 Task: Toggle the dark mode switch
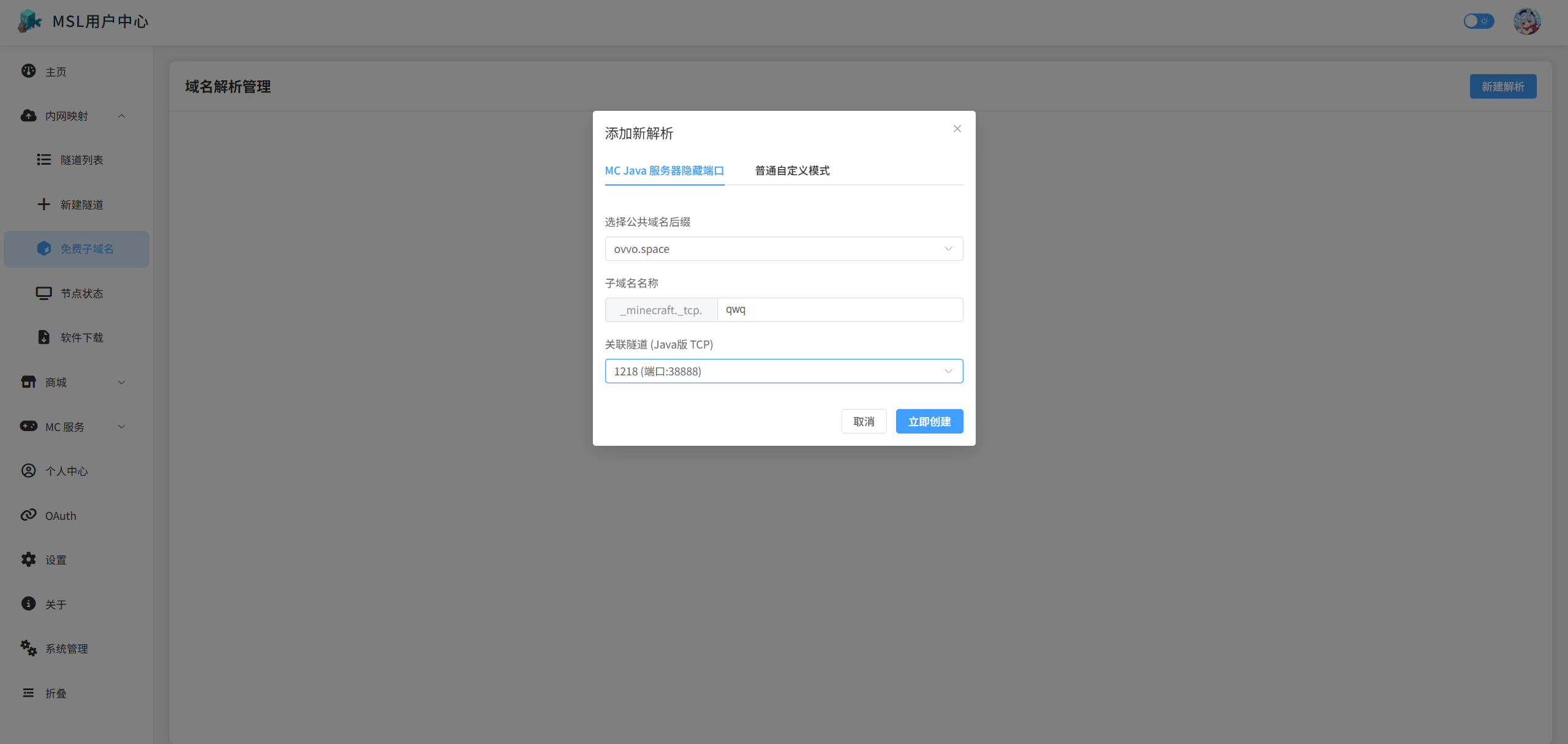(1479, 21)
